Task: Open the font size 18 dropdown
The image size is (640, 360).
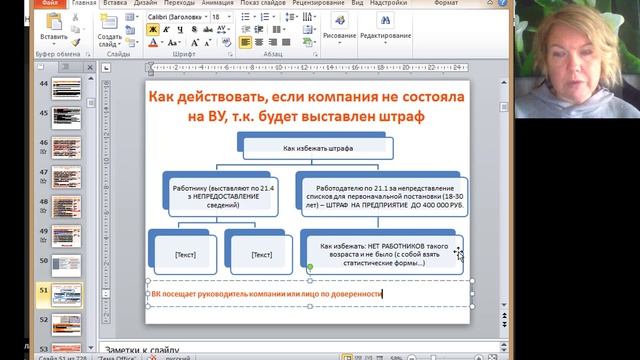Action: [229, 17]
